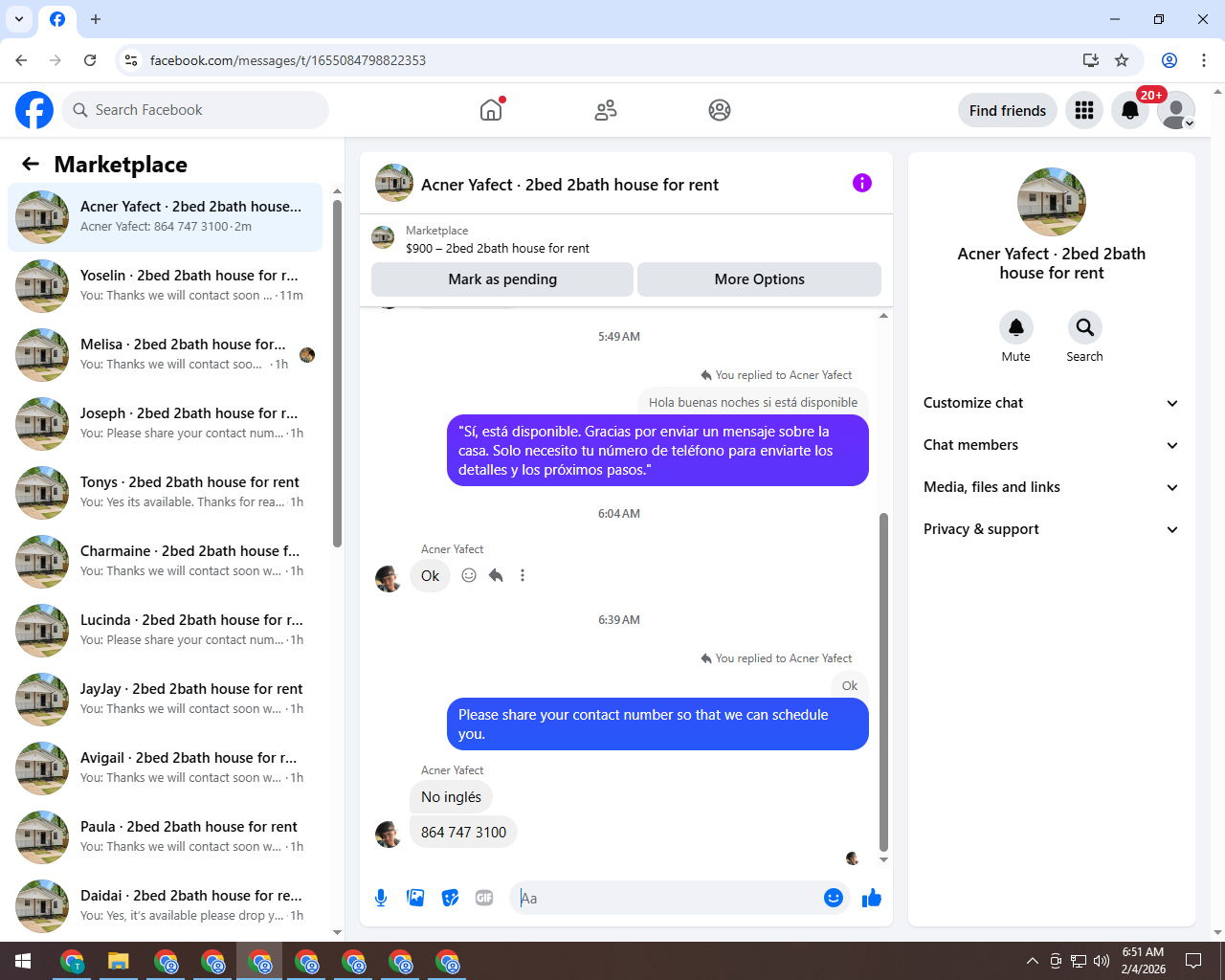Viewport: 1225px width, 980px height.
Task: Click Mark as pending button
Action: click(502, 279)
